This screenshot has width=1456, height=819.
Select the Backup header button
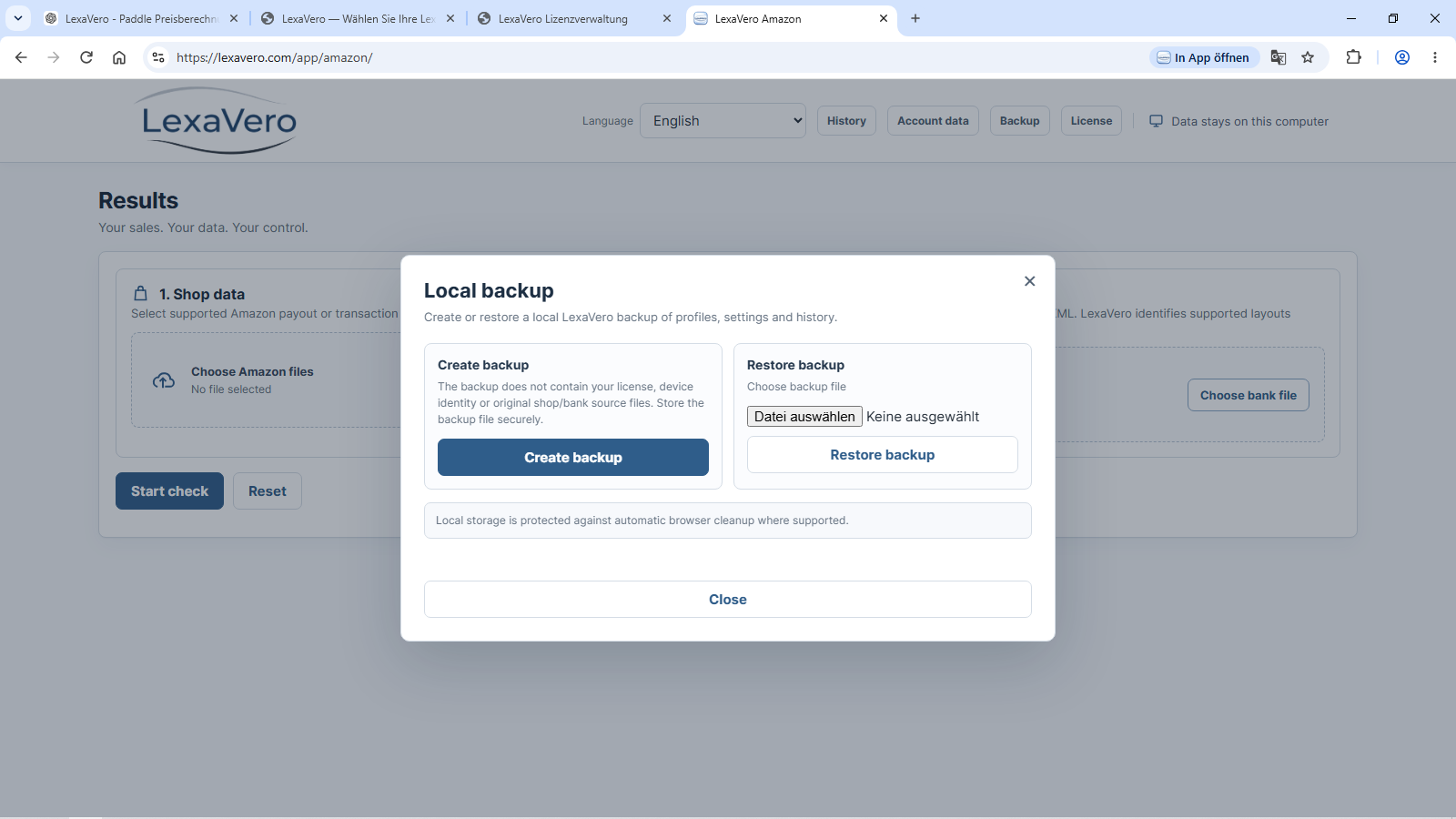pos(1019,121)
